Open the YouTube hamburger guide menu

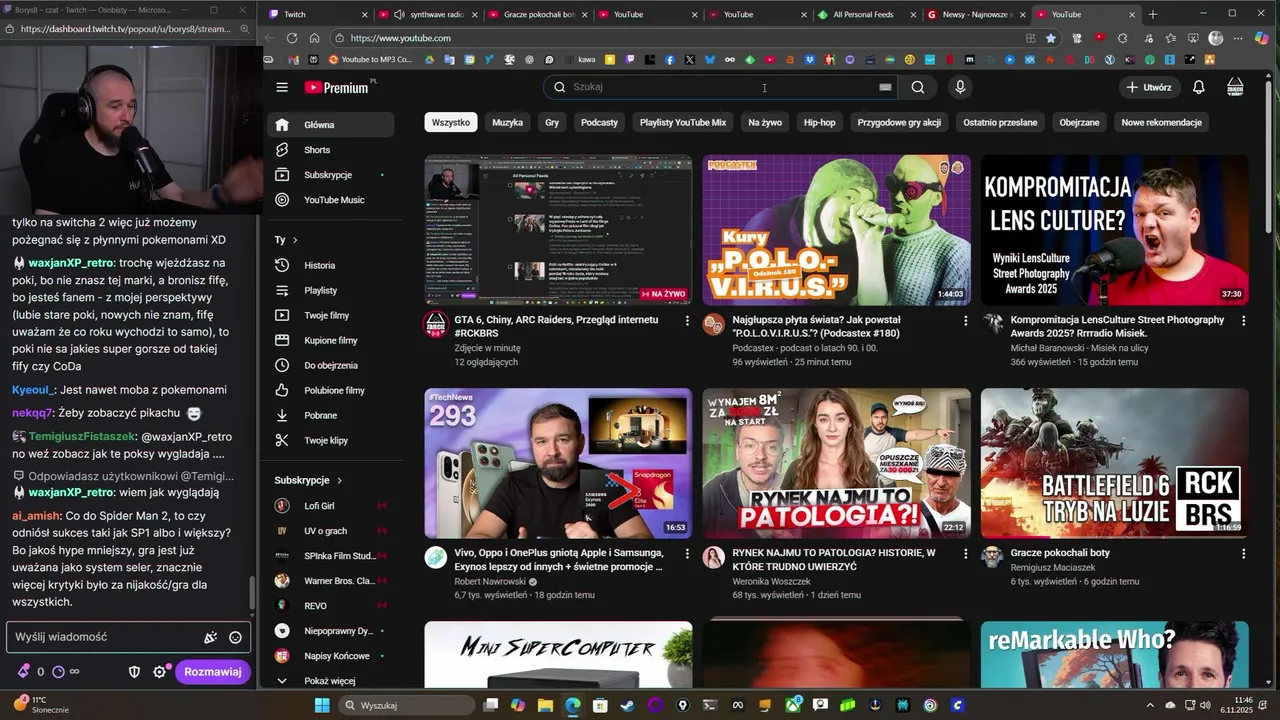(x=282, y=87)
